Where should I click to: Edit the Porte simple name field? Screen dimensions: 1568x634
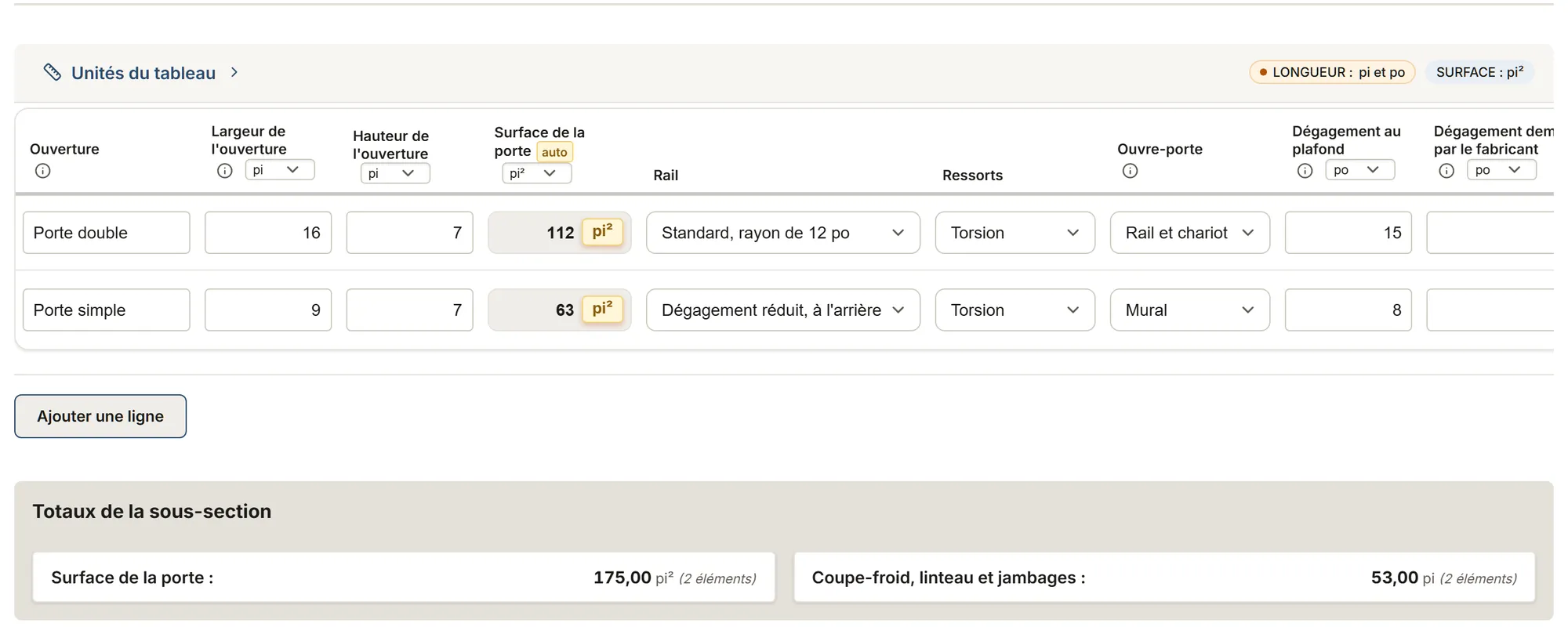(x=107, y=310)
